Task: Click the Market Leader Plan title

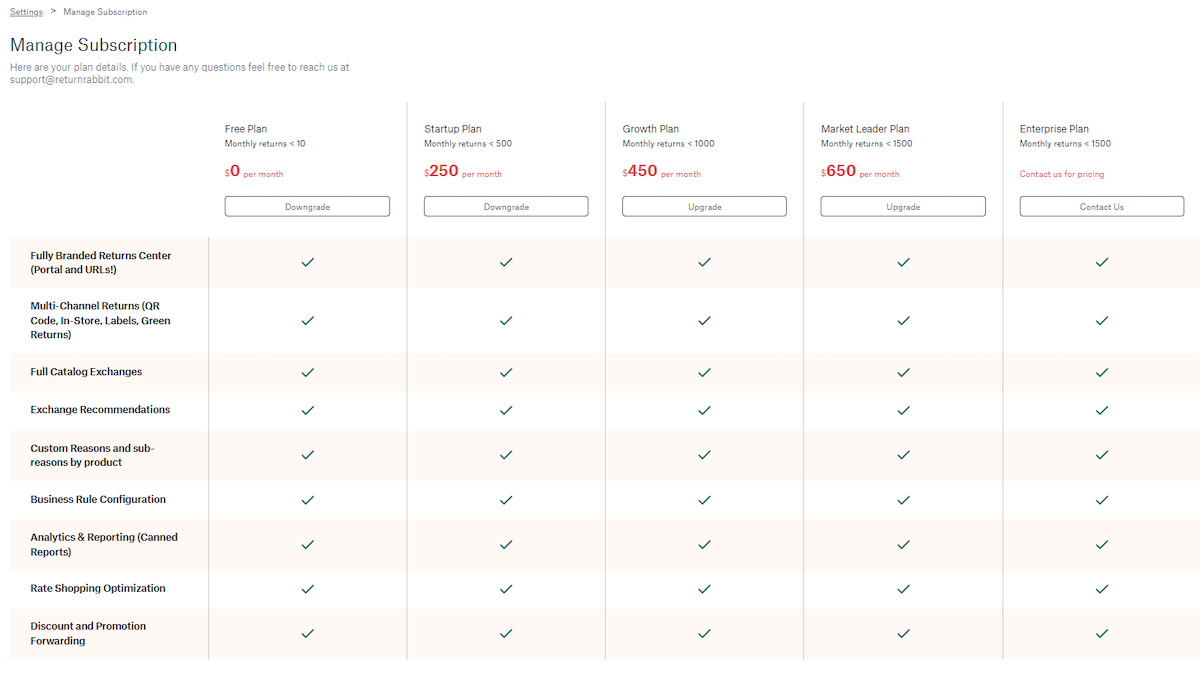Action: 865,129
